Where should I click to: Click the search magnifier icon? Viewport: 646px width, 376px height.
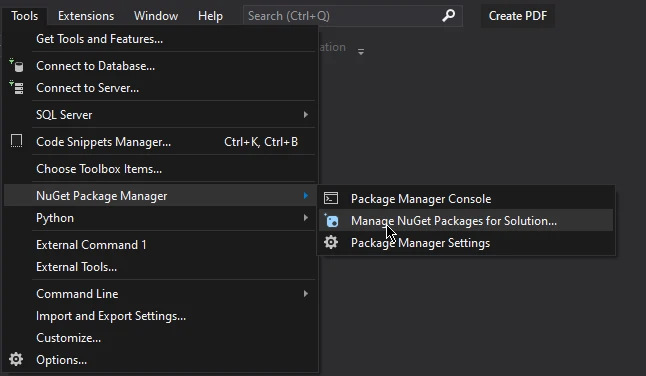point(449,16)
